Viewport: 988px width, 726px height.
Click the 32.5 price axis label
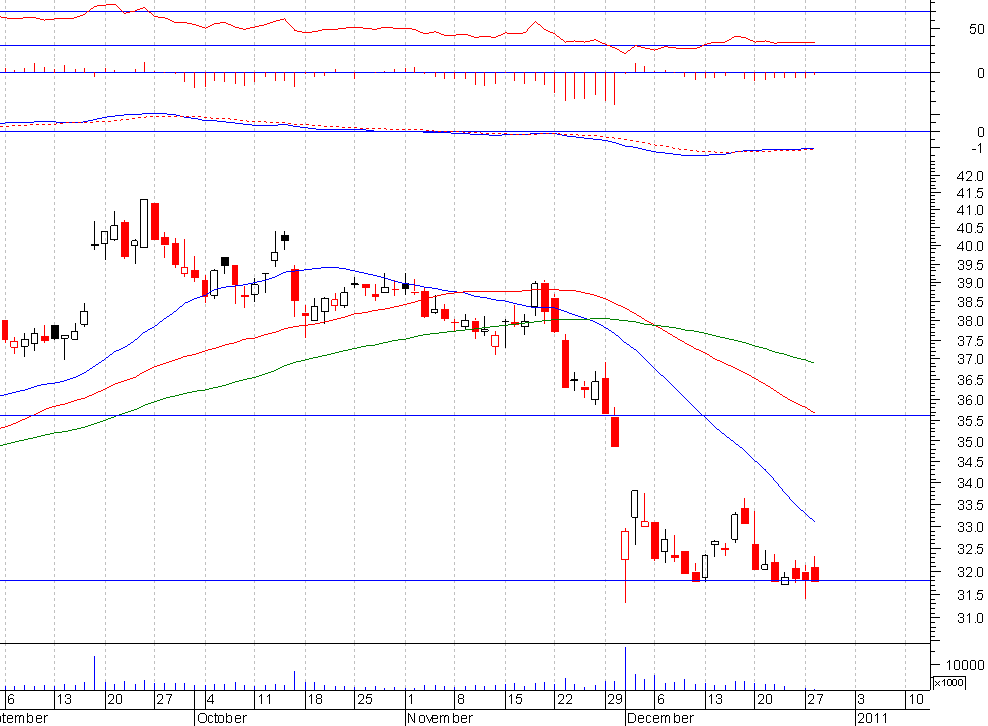[970, 550]
